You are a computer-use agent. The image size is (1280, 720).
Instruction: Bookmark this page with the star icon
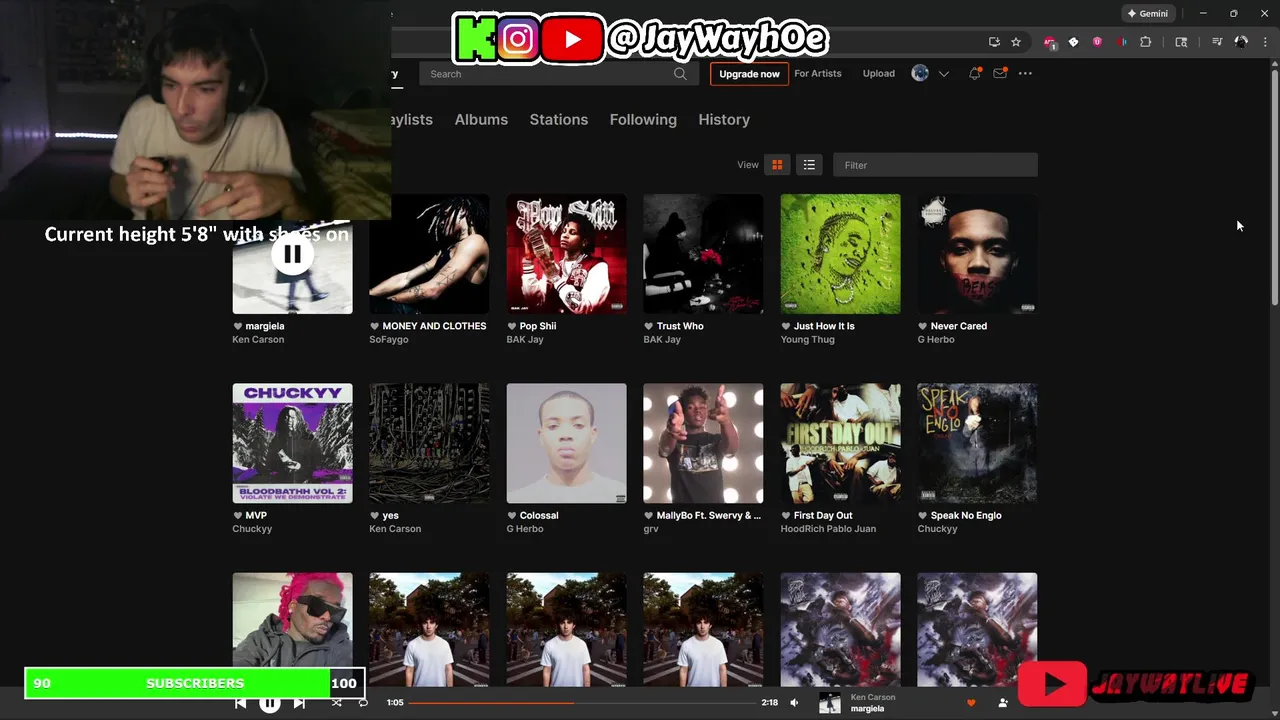[1016, 42]
